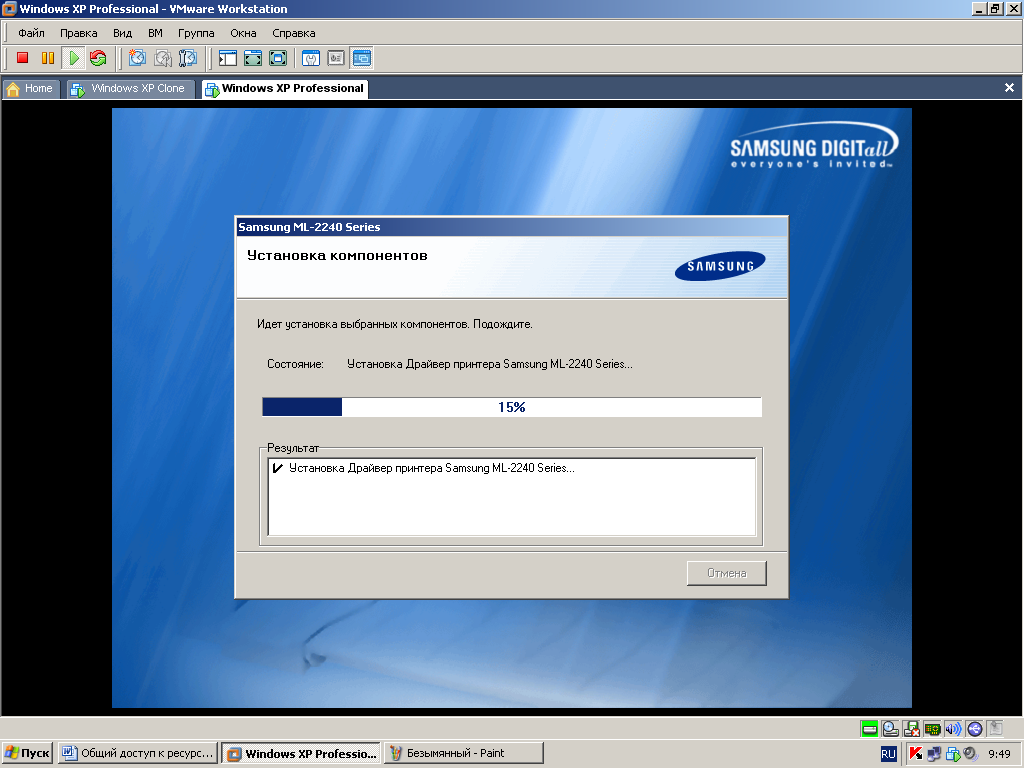Select the console view icon
Screen dimensions: 1024x768
pyautogui.click(x=361, y=58)
